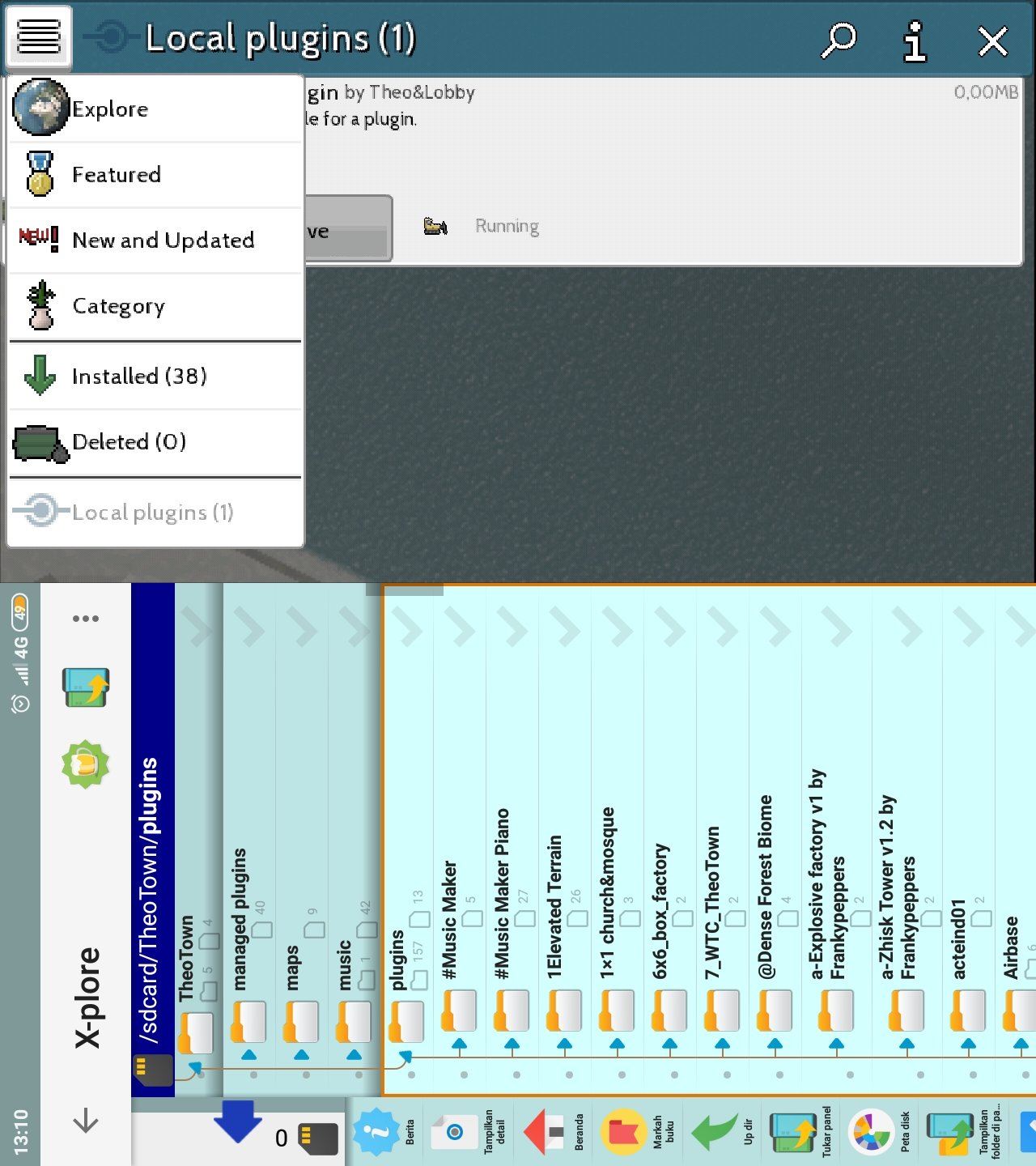Browse plugins by Category
Viewport: 1036px width, 1166px height.
[155, 305]
